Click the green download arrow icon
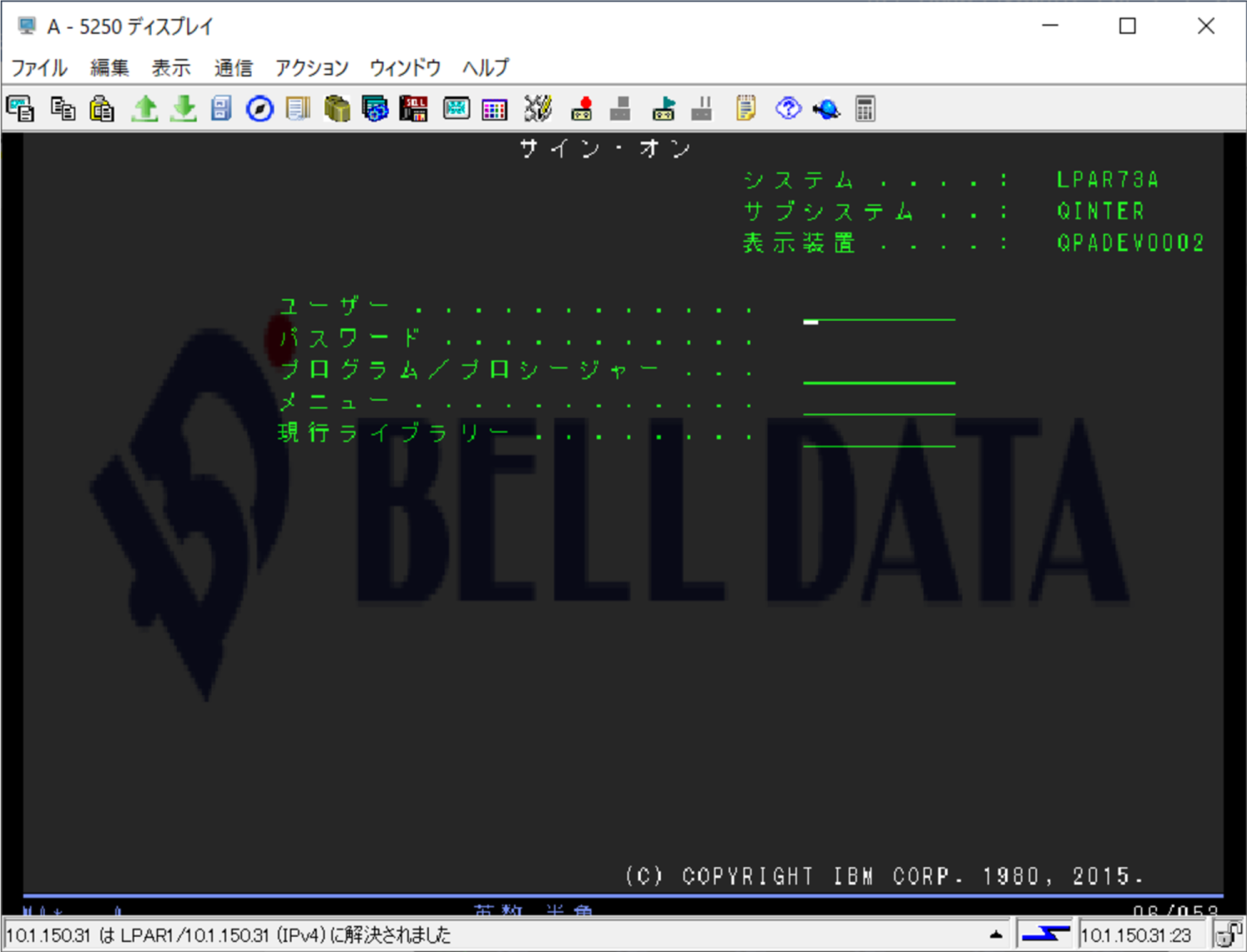Screen dimensions: 1247x952 [183, 109]
